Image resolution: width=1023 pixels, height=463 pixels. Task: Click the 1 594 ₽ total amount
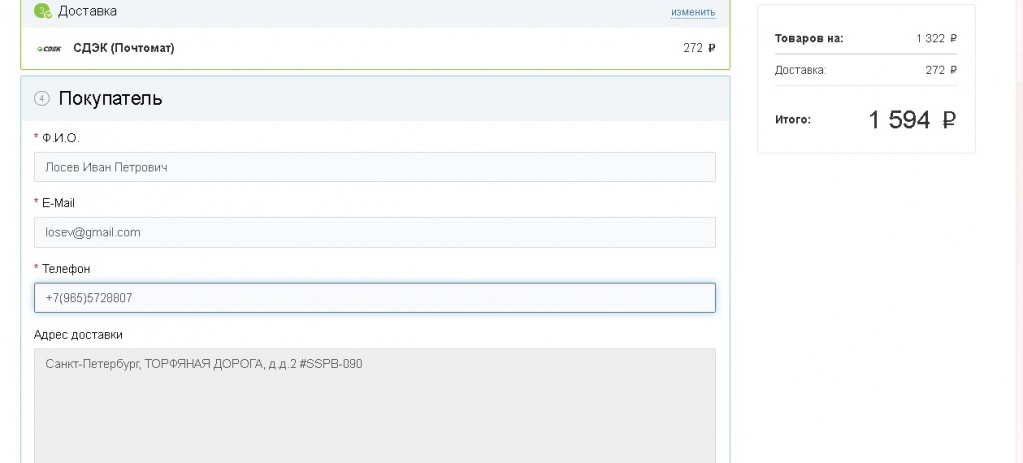[x=912, y=120]
